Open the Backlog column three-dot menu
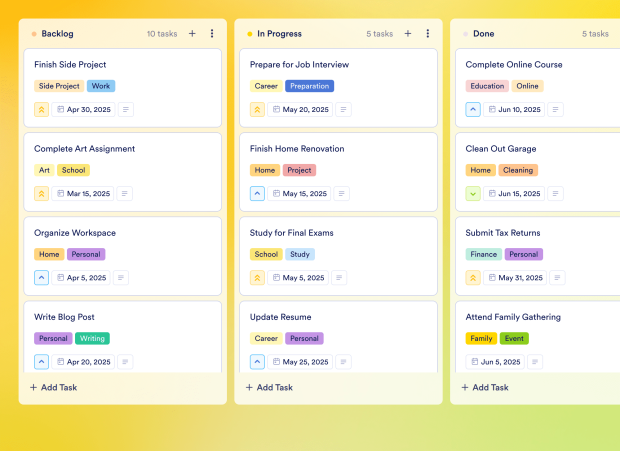 pos(212,34)
